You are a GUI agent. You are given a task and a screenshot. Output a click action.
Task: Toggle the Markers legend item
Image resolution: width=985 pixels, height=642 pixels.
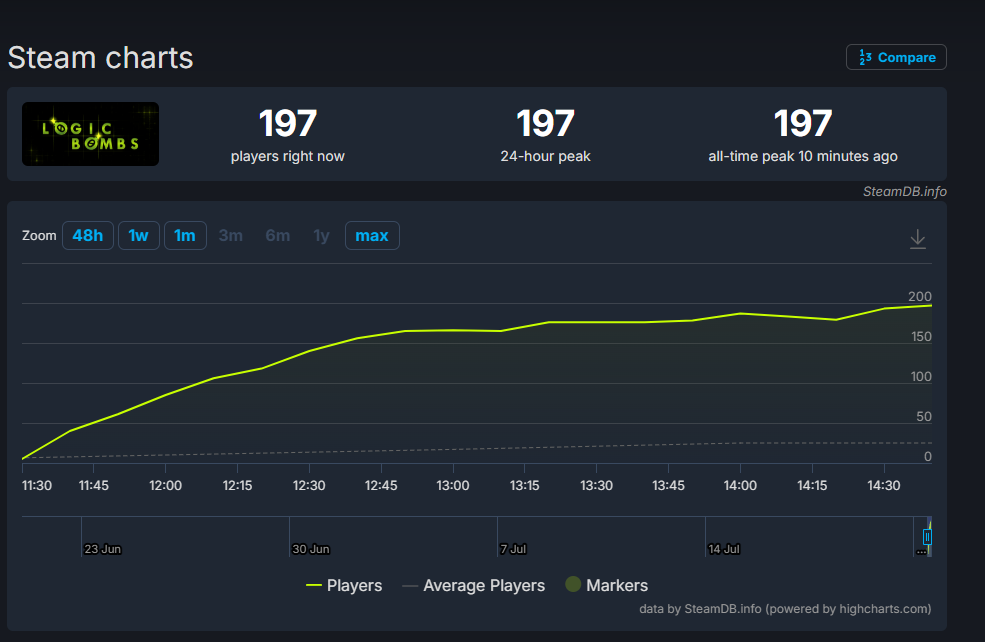point(606,585)
